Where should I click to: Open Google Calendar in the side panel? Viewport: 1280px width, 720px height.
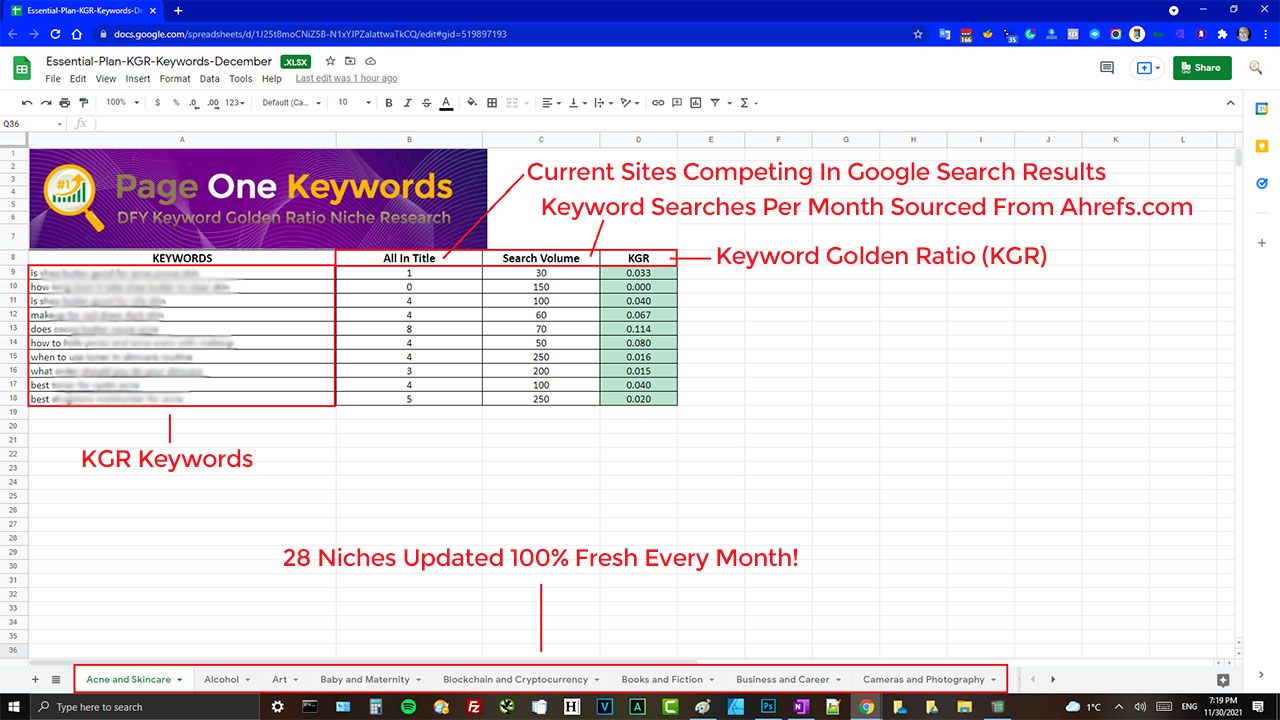coord(1261,108)
